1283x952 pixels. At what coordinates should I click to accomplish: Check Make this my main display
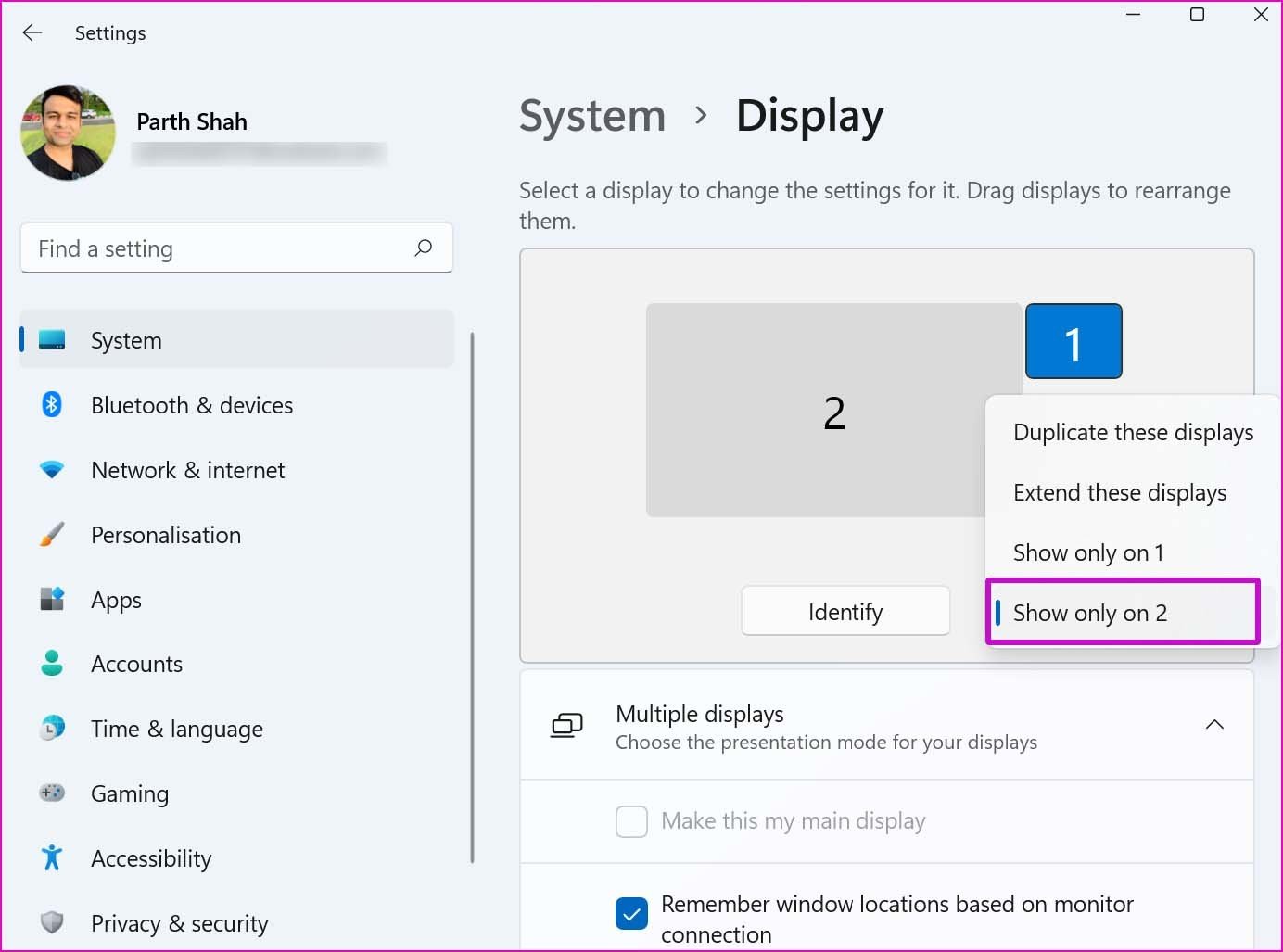[x=631, y=821]
